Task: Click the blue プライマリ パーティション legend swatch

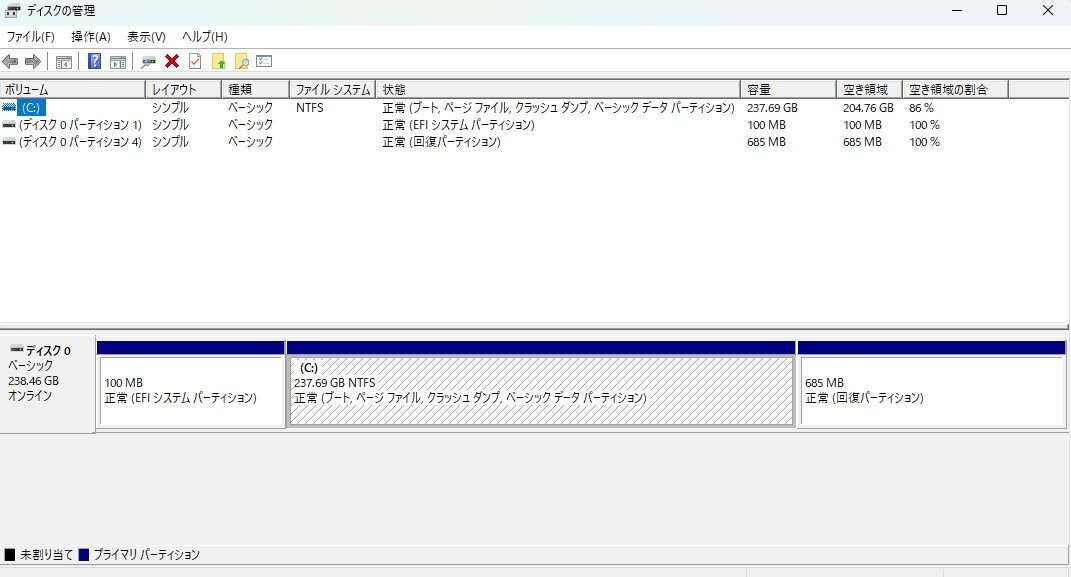Action: click(84, 554)
